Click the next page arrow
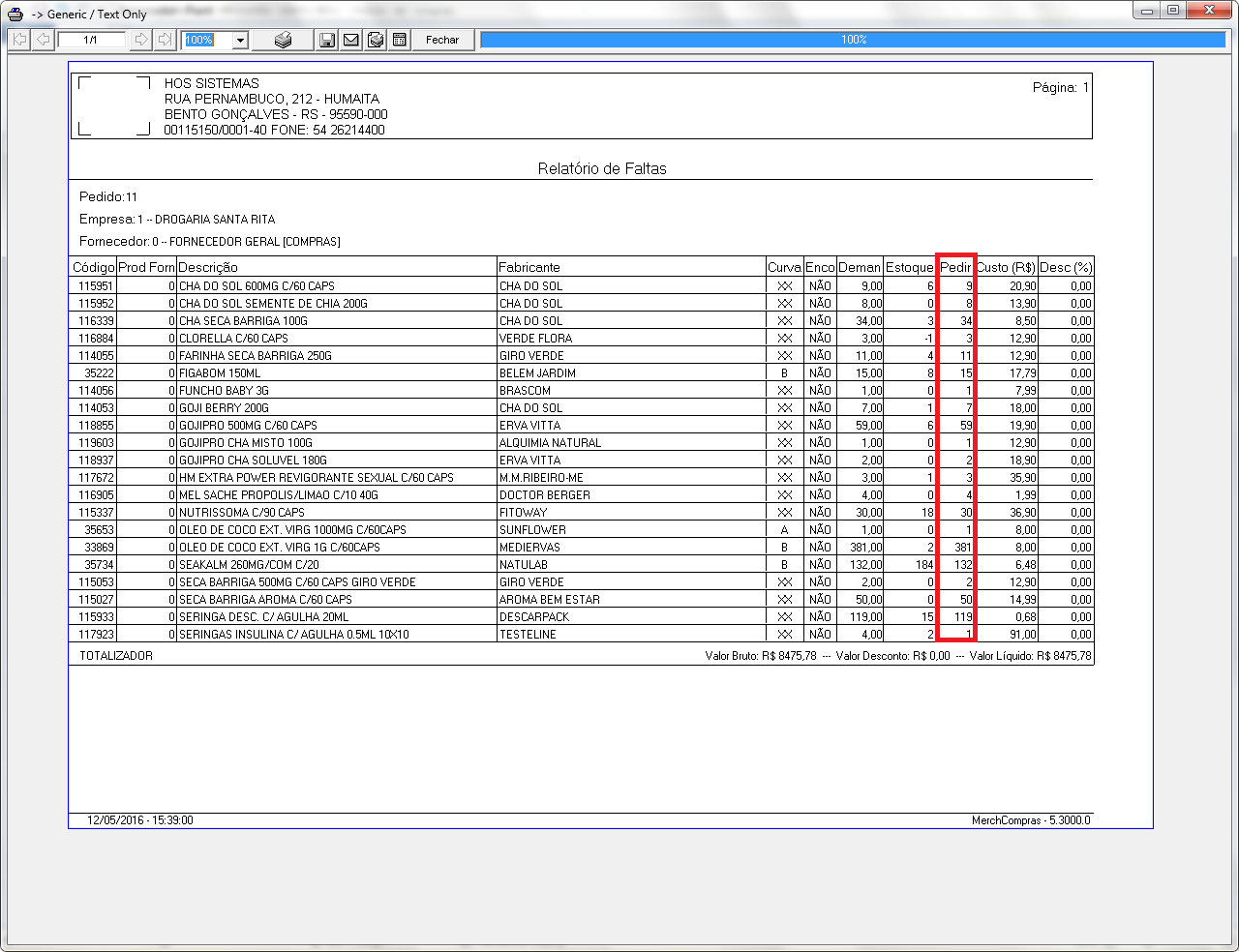 [x=141, y=40]
